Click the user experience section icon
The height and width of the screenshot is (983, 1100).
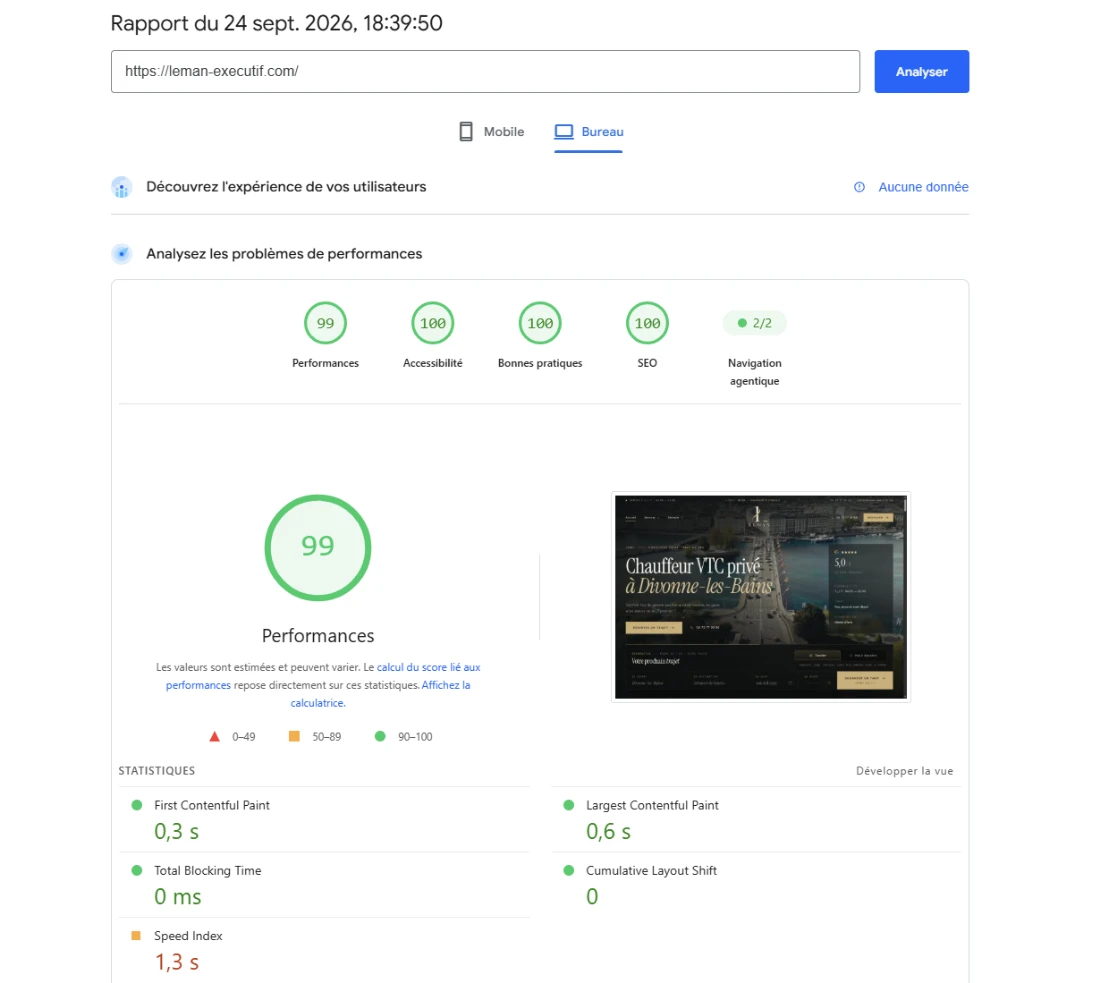[x=121, y=187]
